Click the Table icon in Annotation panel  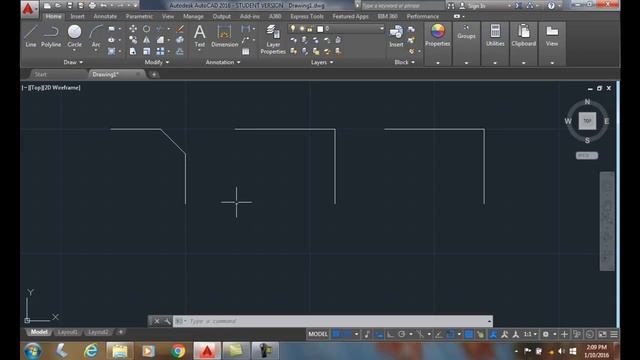click(246, 51)
